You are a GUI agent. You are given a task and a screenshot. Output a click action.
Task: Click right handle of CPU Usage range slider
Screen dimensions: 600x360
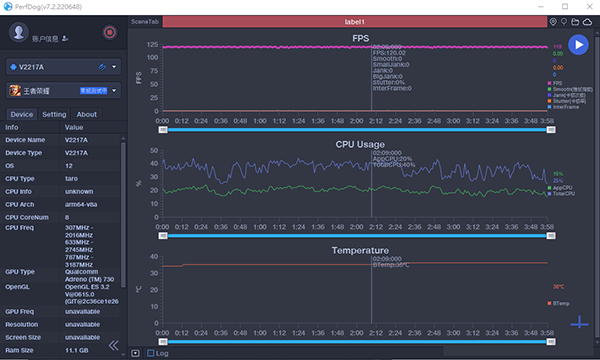click(551, 236)
